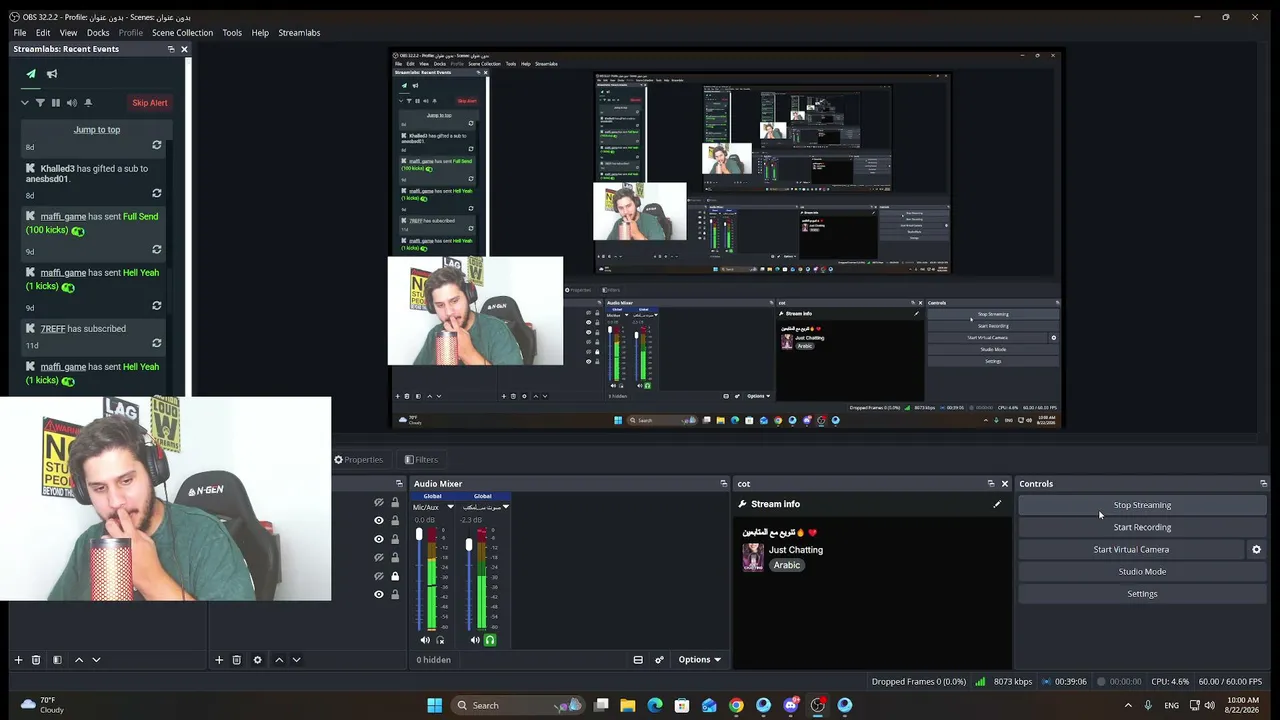Screen dimensions: 1280x720
Task: Click the Stop Streaming button
Action: tap(1142, 505)
